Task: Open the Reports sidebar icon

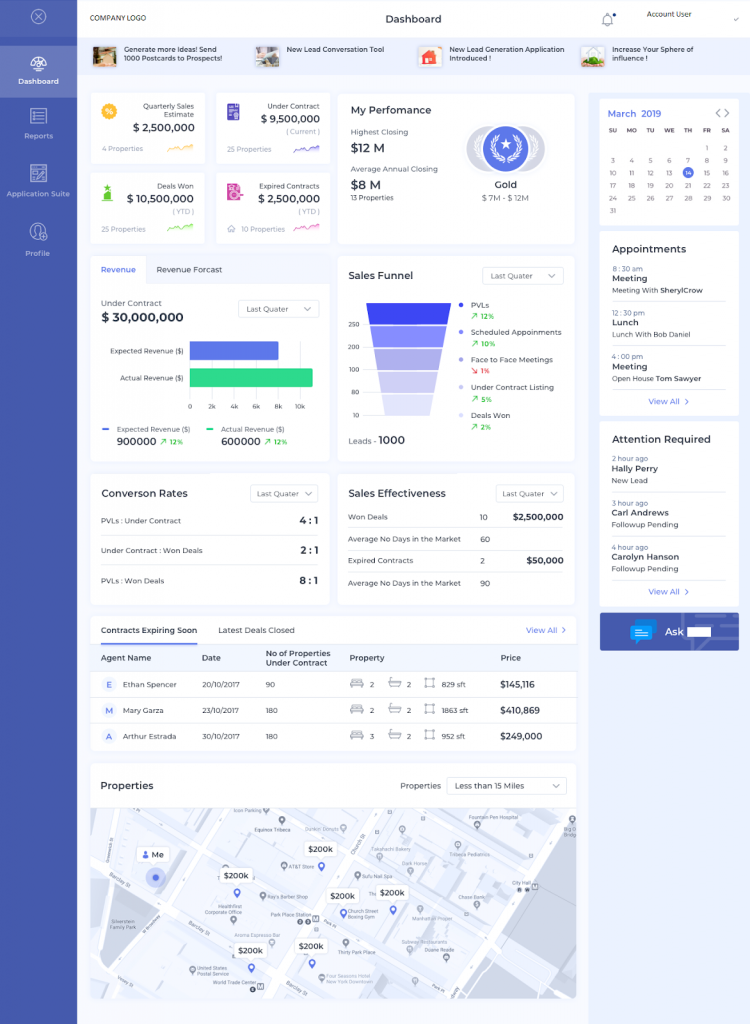Action: pyautogui.click(x=38, y=118)
